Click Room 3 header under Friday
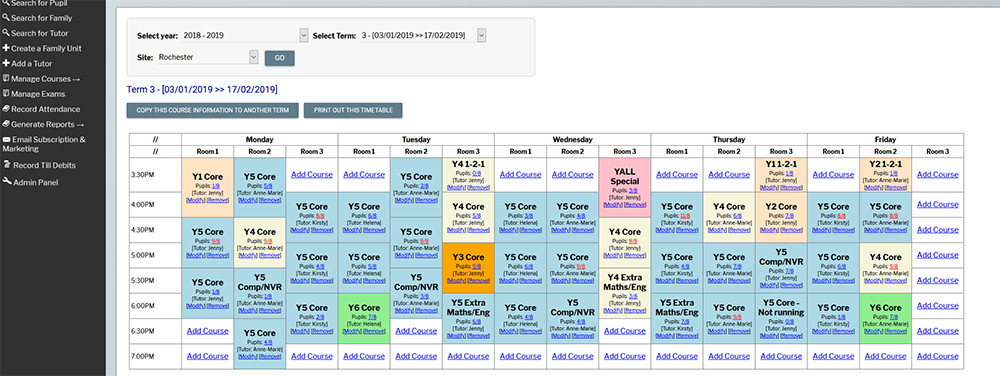The width and height of the screenshot is (1000, 376). point(938,152)
